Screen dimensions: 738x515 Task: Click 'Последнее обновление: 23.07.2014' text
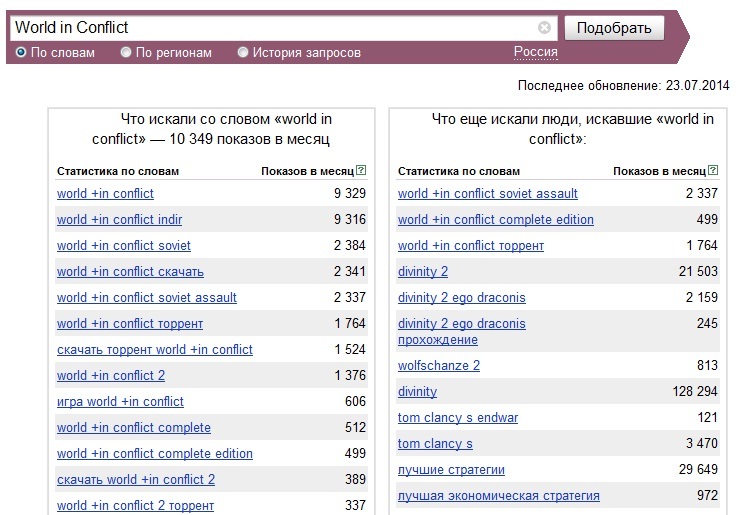pos(623,86)
